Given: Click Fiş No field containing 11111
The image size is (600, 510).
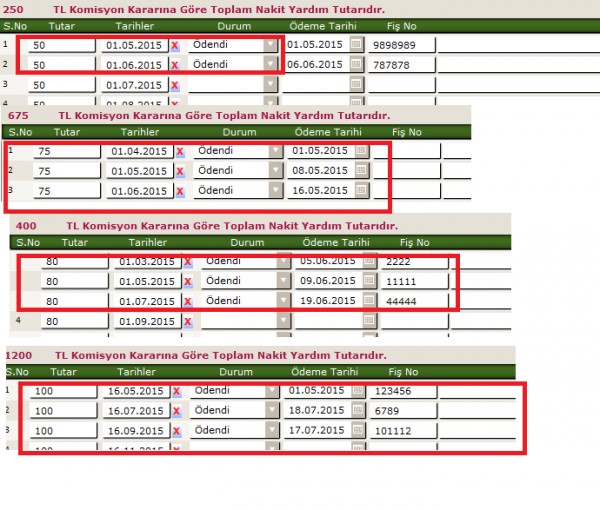Looking at the screenshot, I should click(x=415, y=282).
